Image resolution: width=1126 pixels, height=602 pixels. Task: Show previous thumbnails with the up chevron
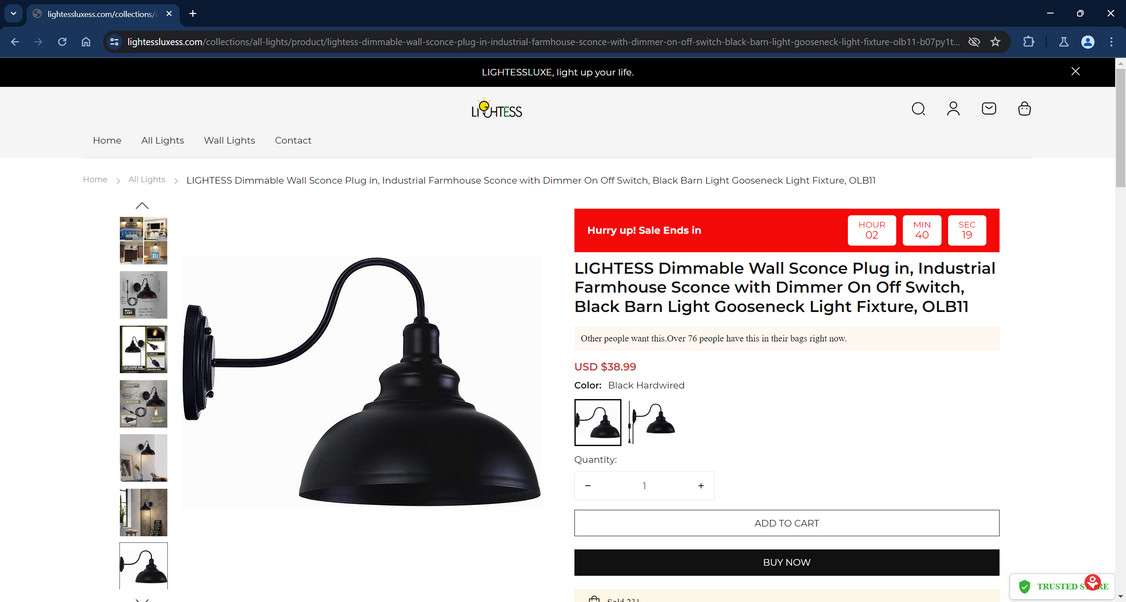[142, 205]
